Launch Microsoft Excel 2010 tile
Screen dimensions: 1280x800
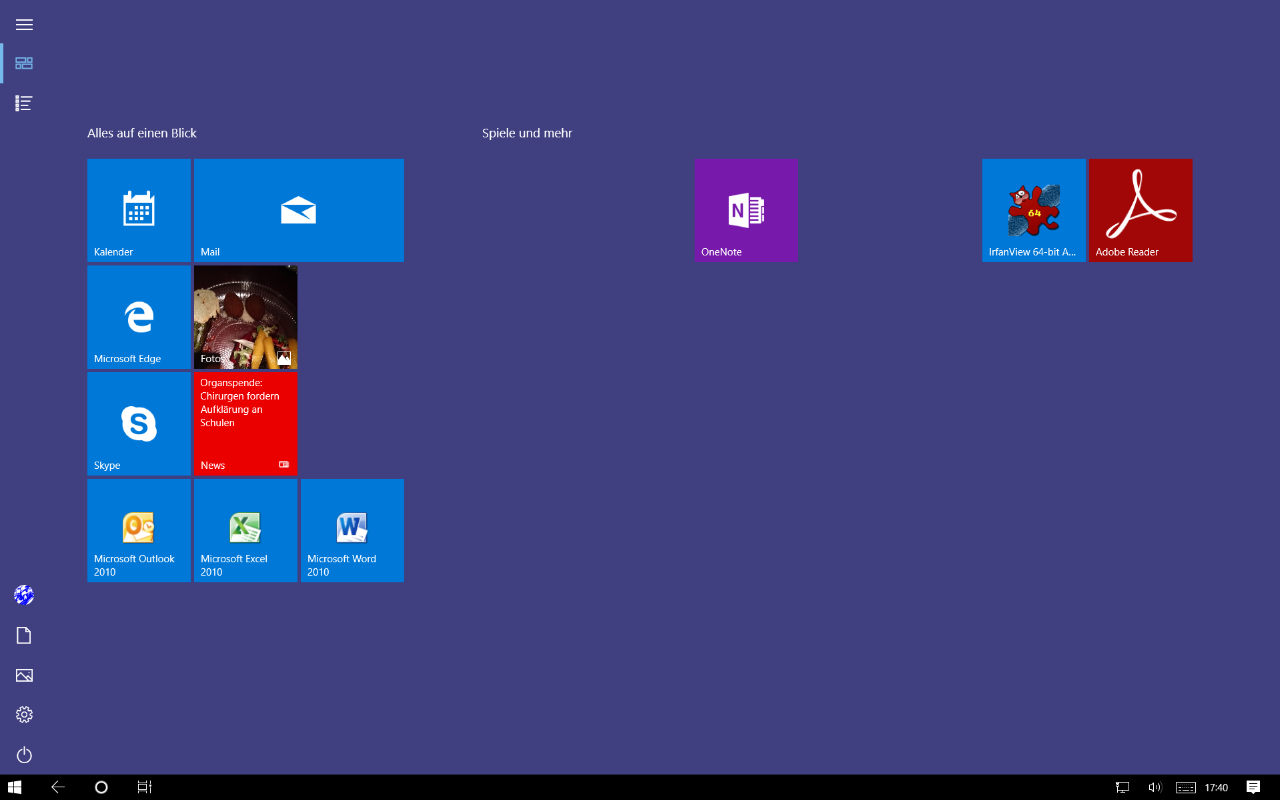click(246, 530)
